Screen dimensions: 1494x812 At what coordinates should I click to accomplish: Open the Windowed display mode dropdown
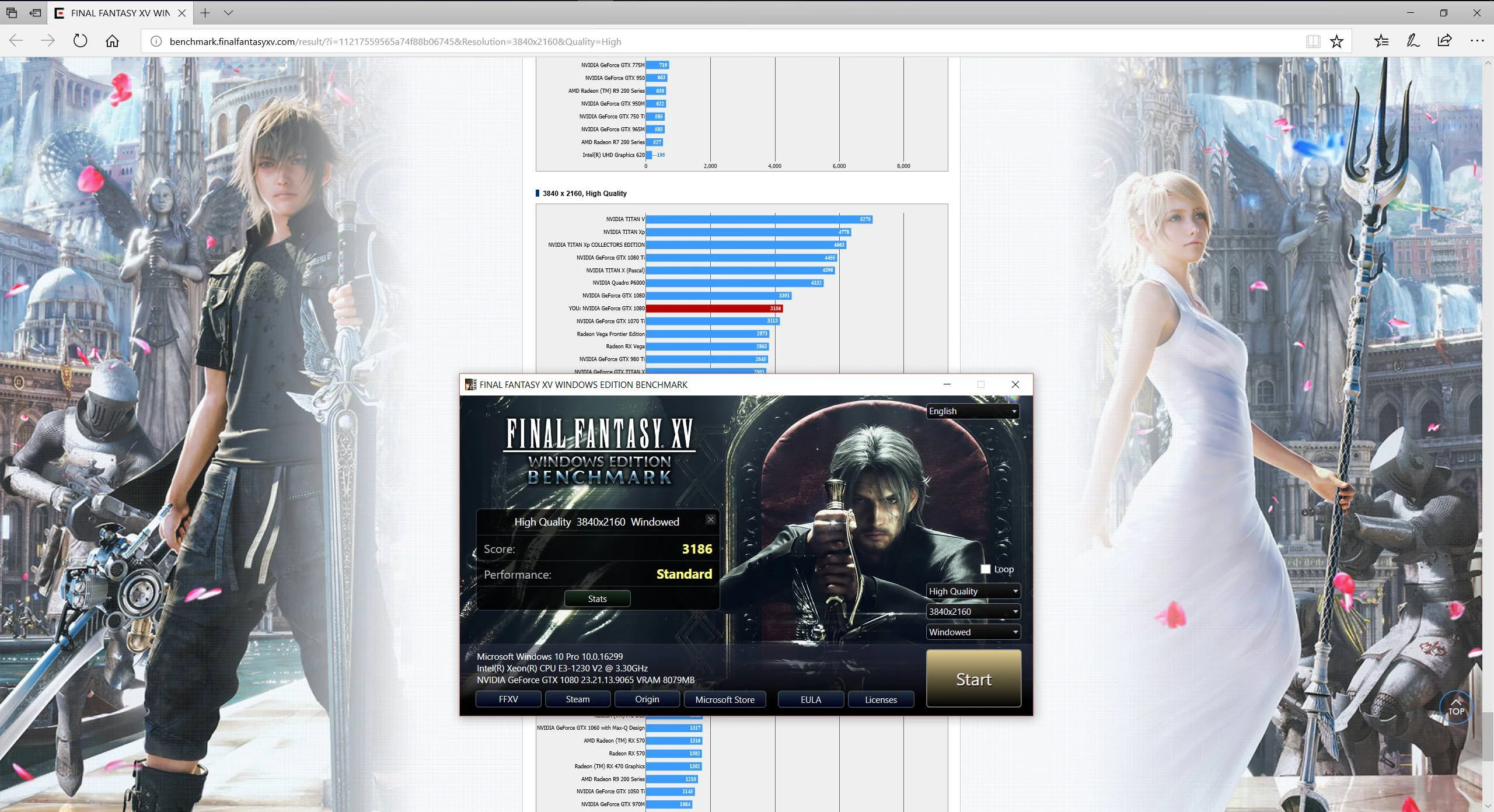(x=973, y=632)
